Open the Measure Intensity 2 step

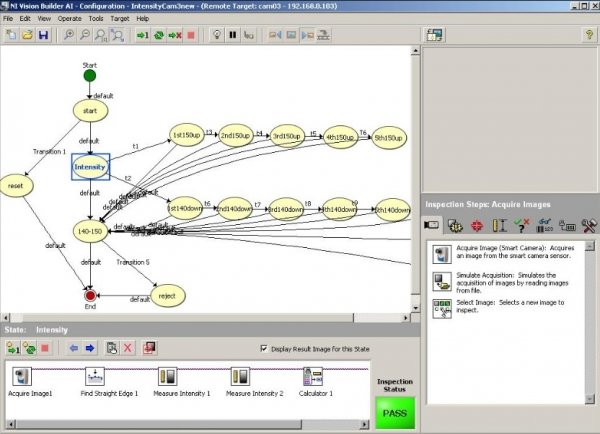click(241, 377)
